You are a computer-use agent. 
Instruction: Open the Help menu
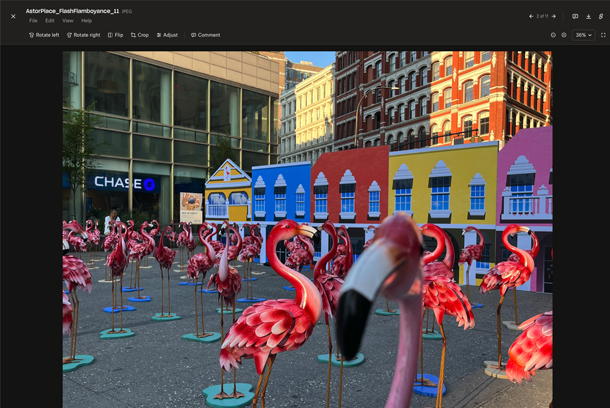click(x=86, y=21)
